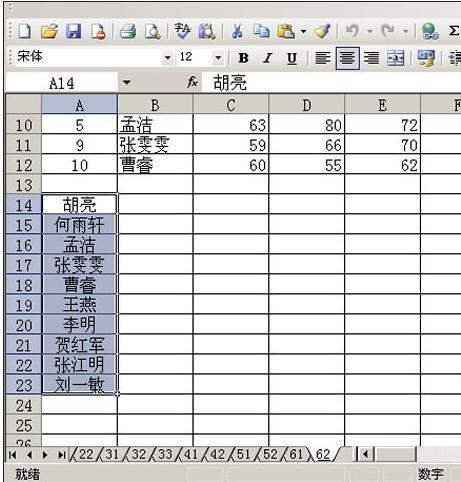Open the font size dropdown arrow
461x482 pixels.
point(218,58)
